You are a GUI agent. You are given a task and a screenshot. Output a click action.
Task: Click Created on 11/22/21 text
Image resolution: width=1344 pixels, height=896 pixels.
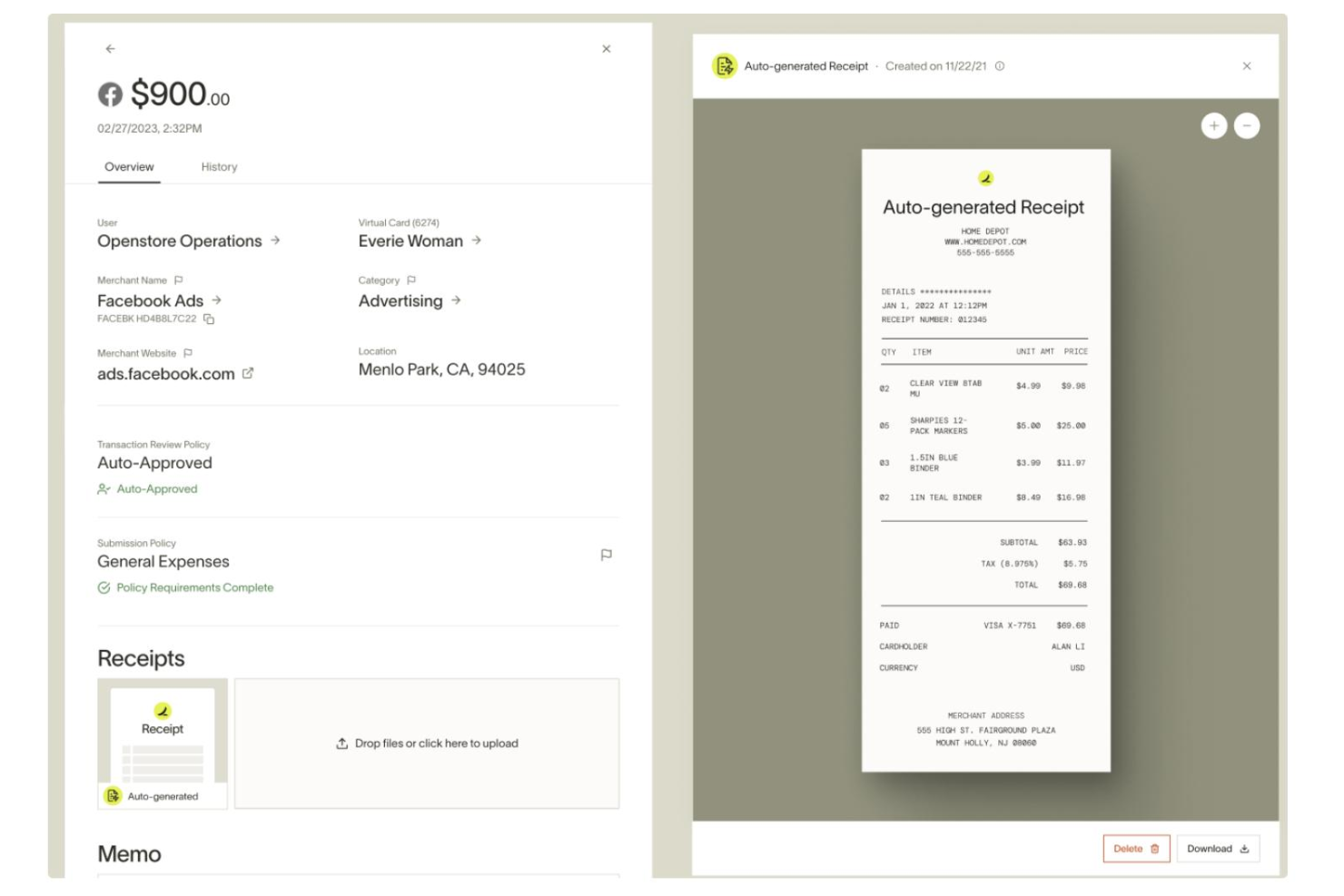click(935, 66)
